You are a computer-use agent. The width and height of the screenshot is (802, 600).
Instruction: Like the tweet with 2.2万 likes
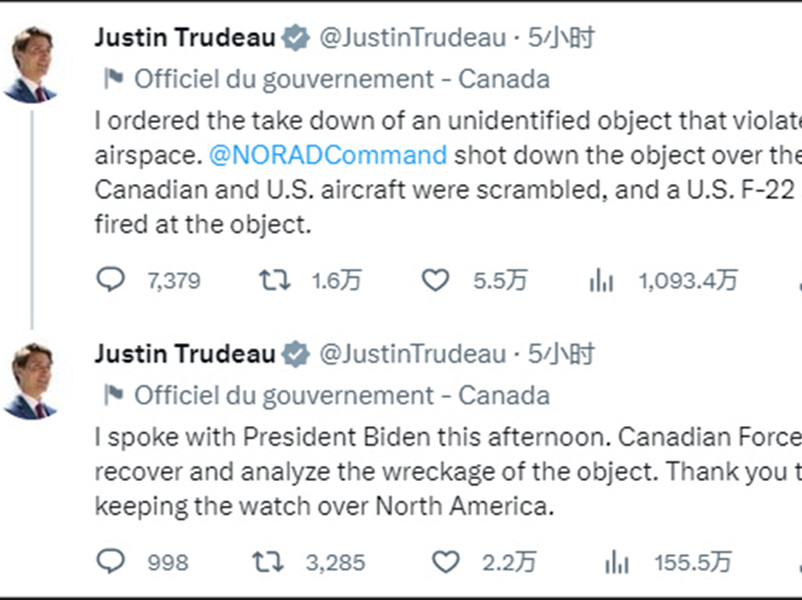pos(445,562)
